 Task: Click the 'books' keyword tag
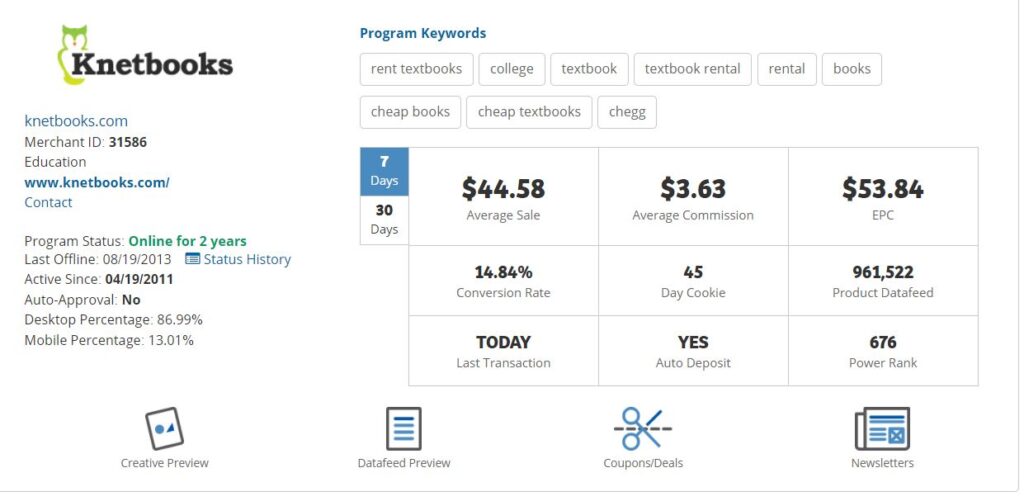(x=852, y=69)
